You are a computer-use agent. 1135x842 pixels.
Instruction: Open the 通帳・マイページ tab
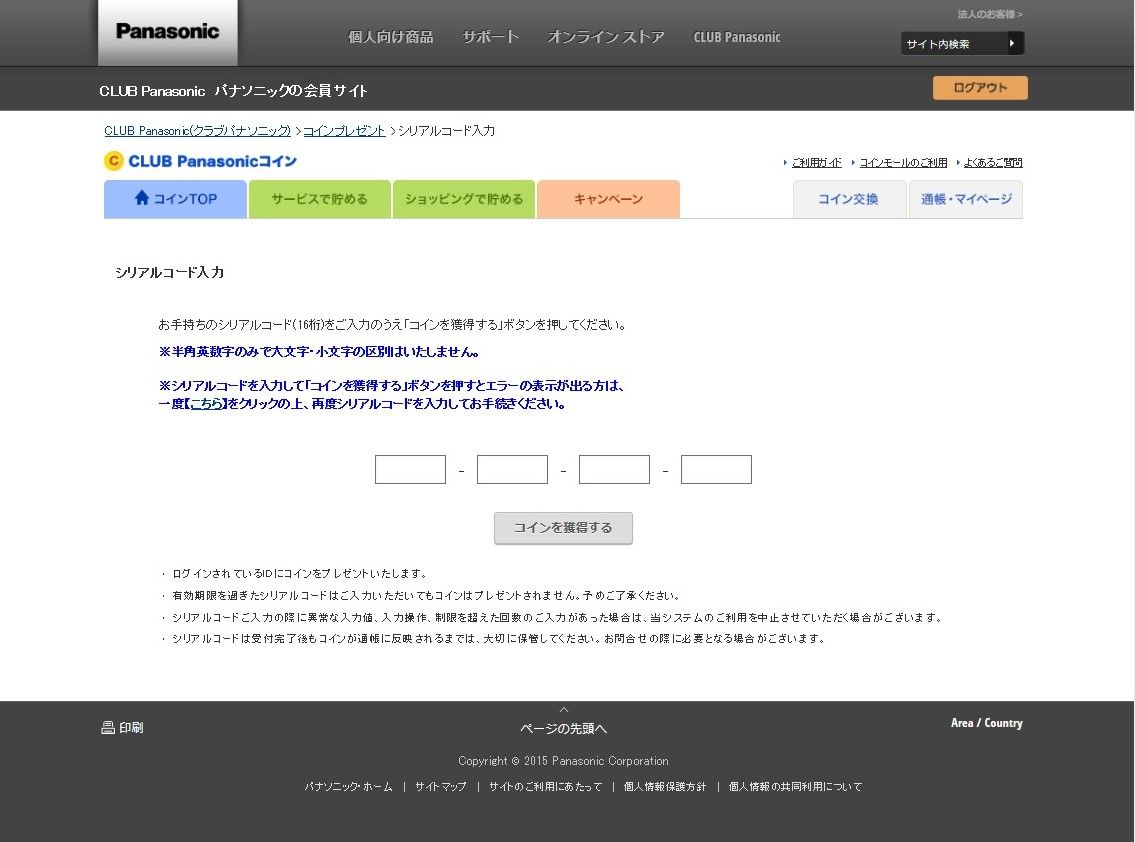(x=964, y=198)
